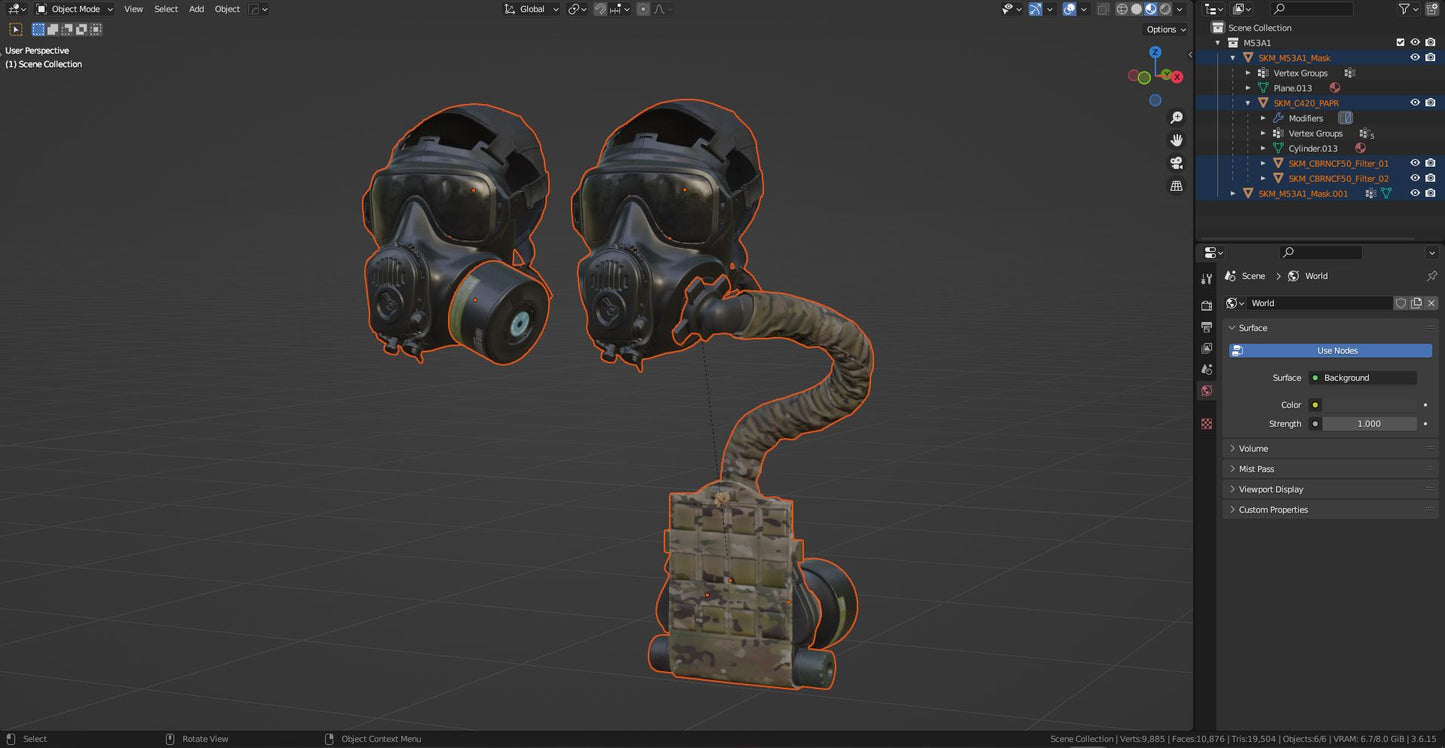This screenshot has height=748, width=1445.
Task: Click the hand pan view icon
Action: point(1177,140)
